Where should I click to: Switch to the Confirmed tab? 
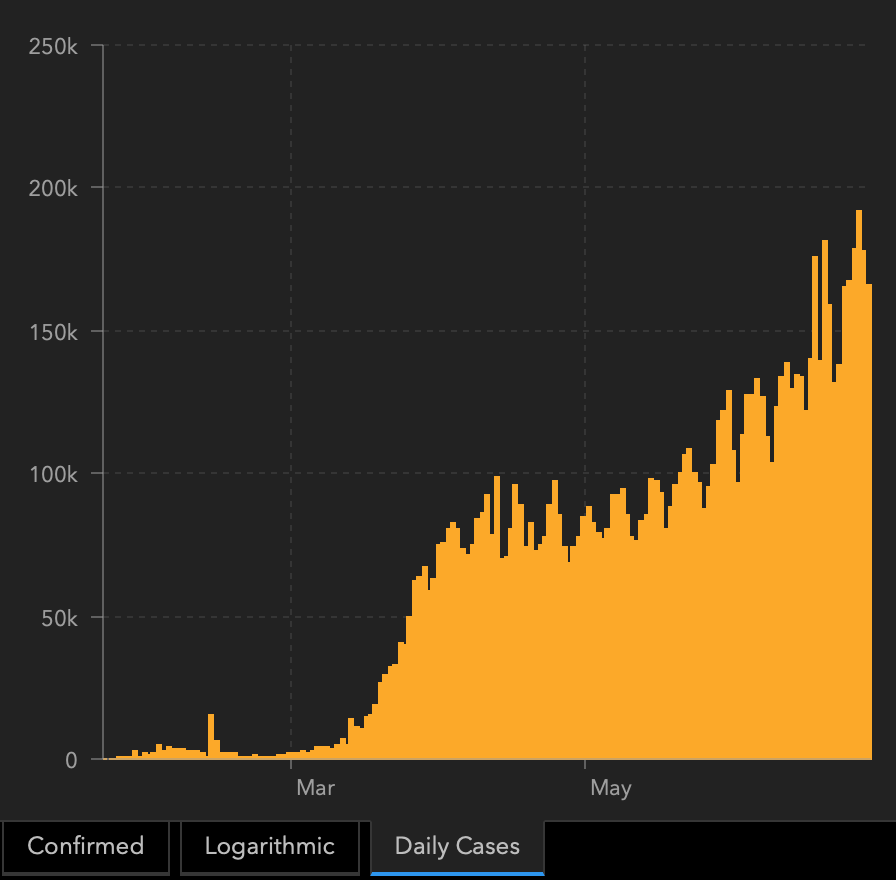point(85,846)
